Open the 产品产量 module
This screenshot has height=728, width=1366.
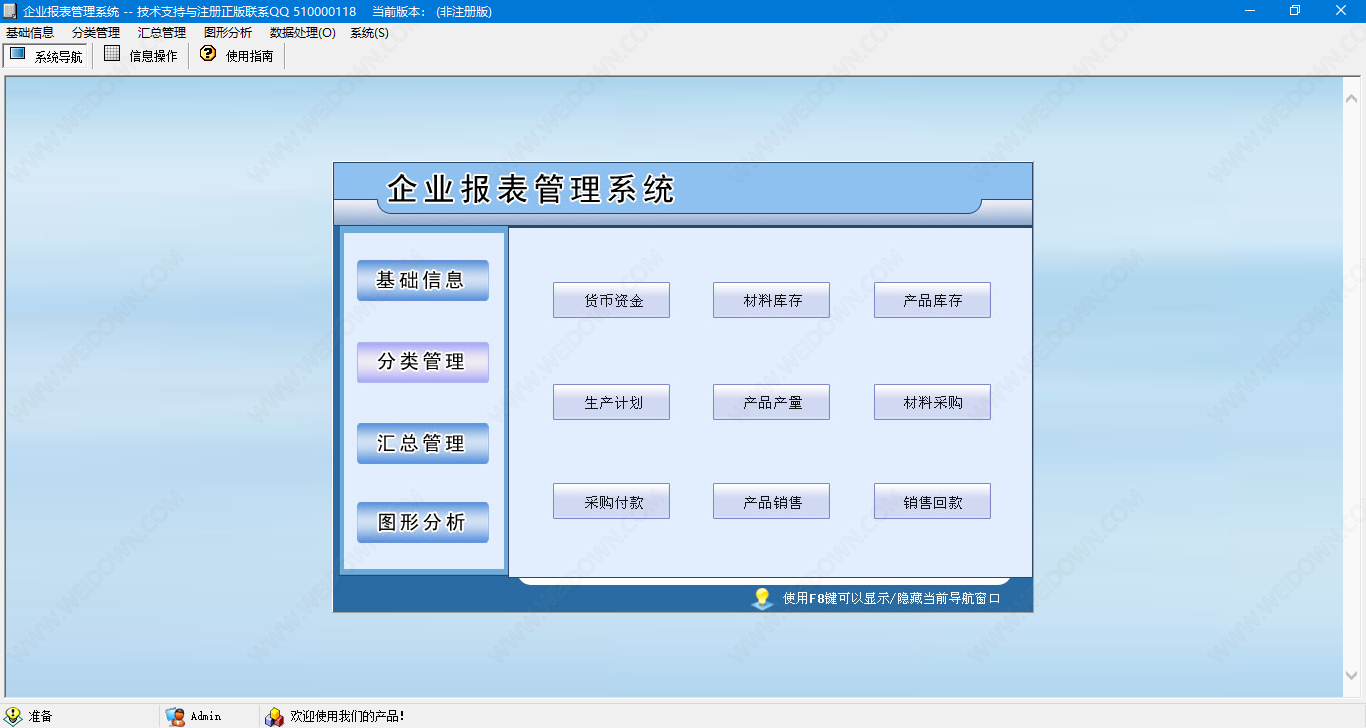(771, 402)
